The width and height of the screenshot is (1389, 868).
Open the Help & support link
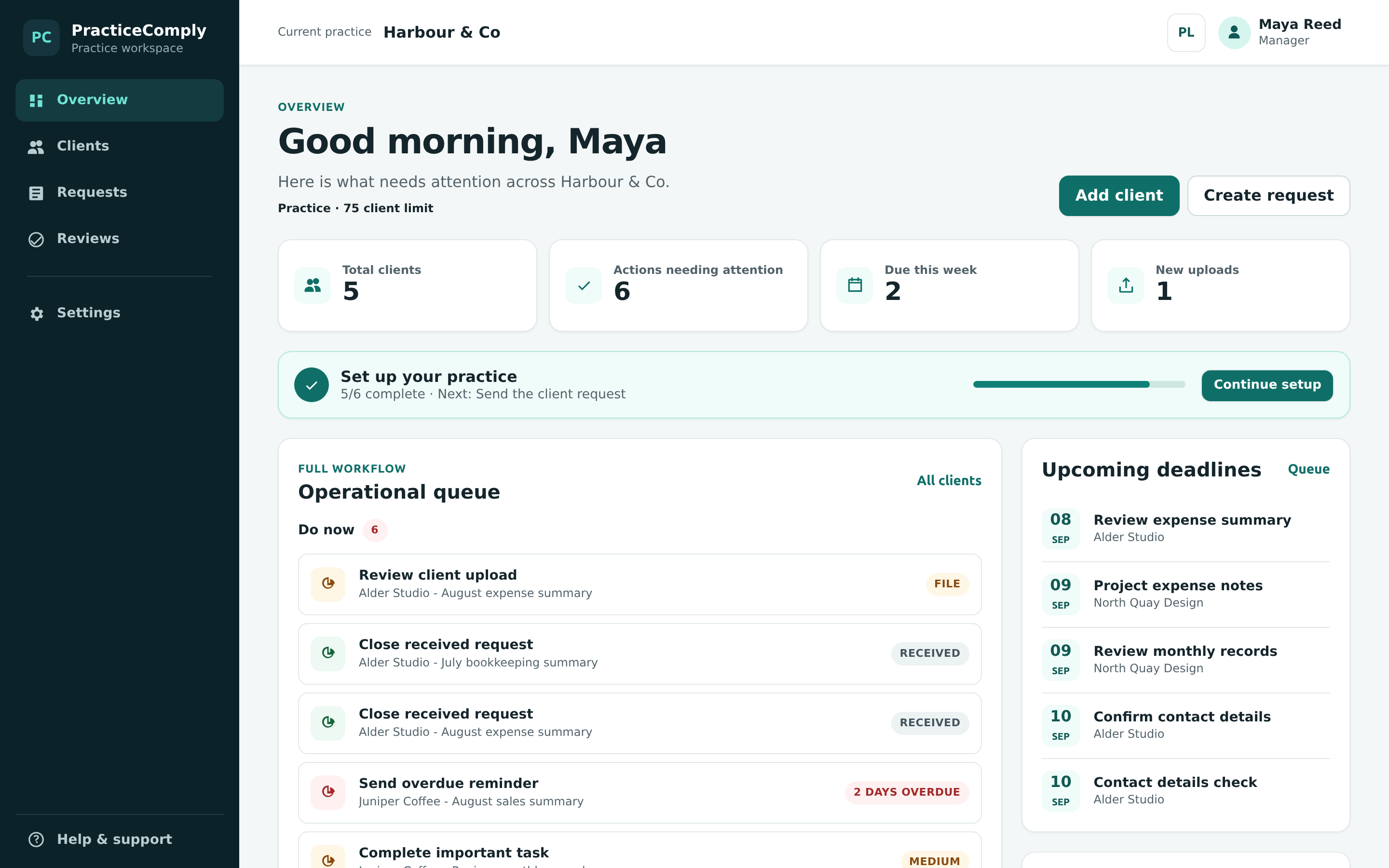(120, 839)
